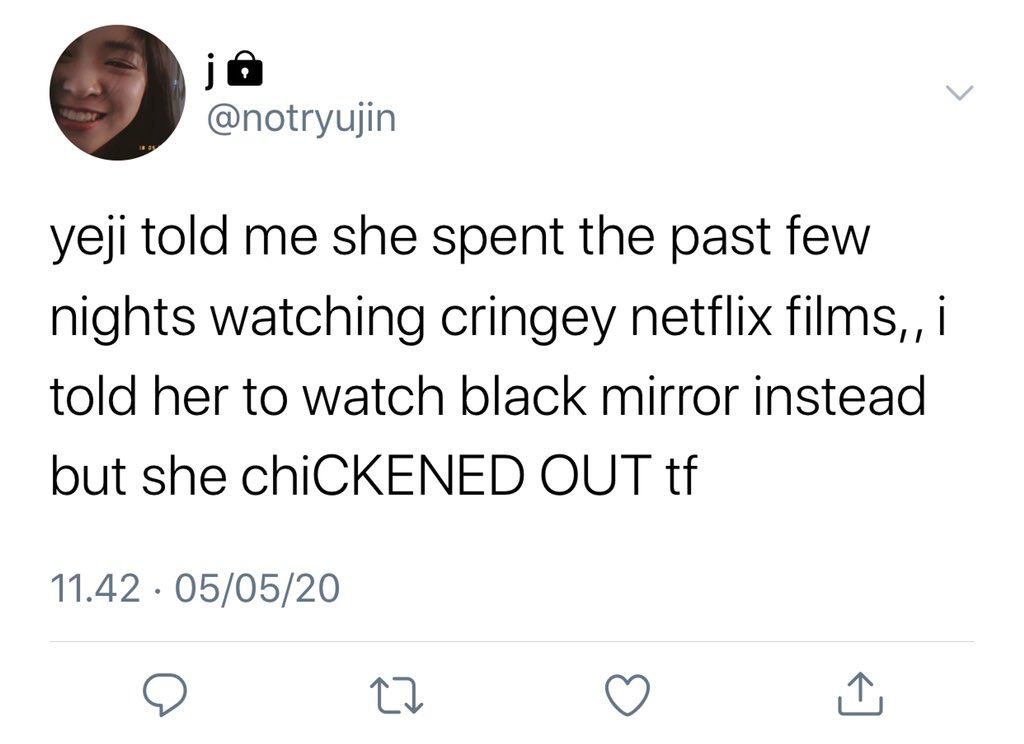Click chiCKENED OUT text in the tweet
Viewport: 1024px width, 744px height.
[445, 476]
